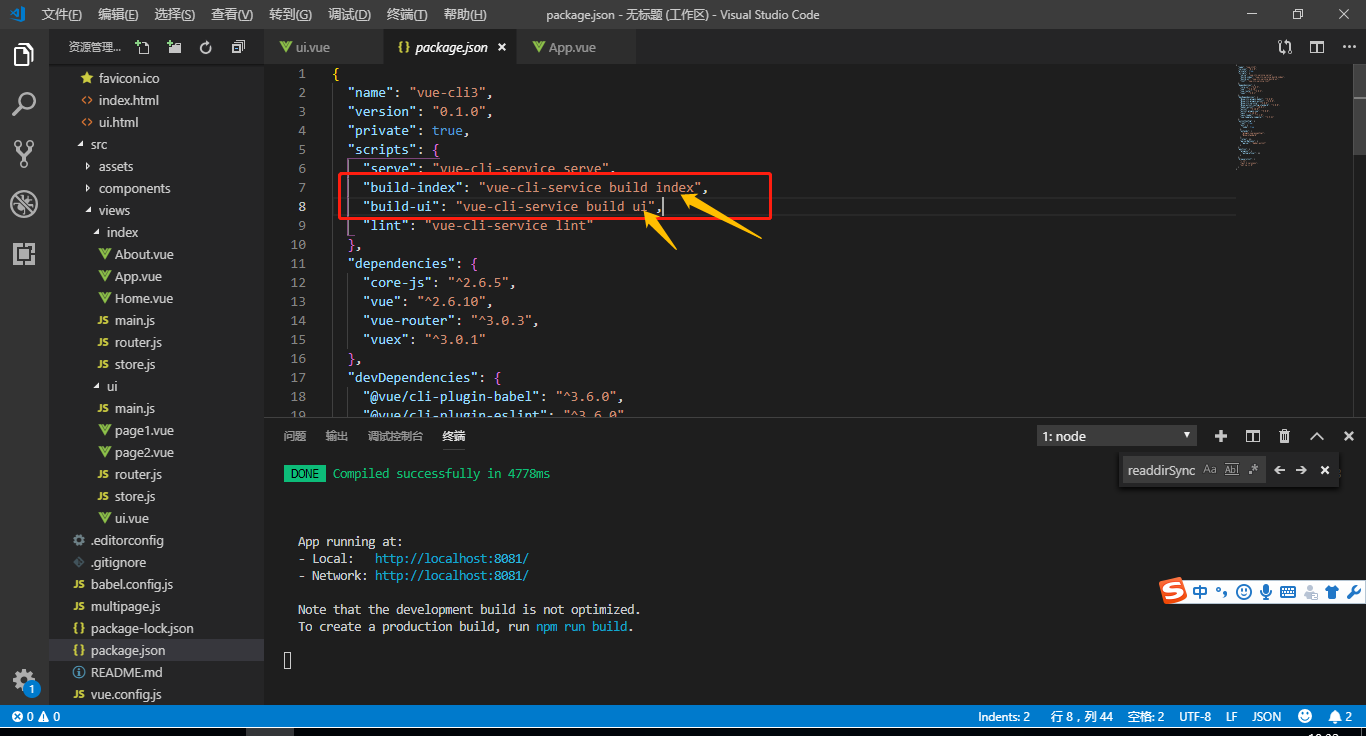Click the errors and warnings status indicator
The width and height of the screenshot is (1366, 736).
click(x=35, y=716)
